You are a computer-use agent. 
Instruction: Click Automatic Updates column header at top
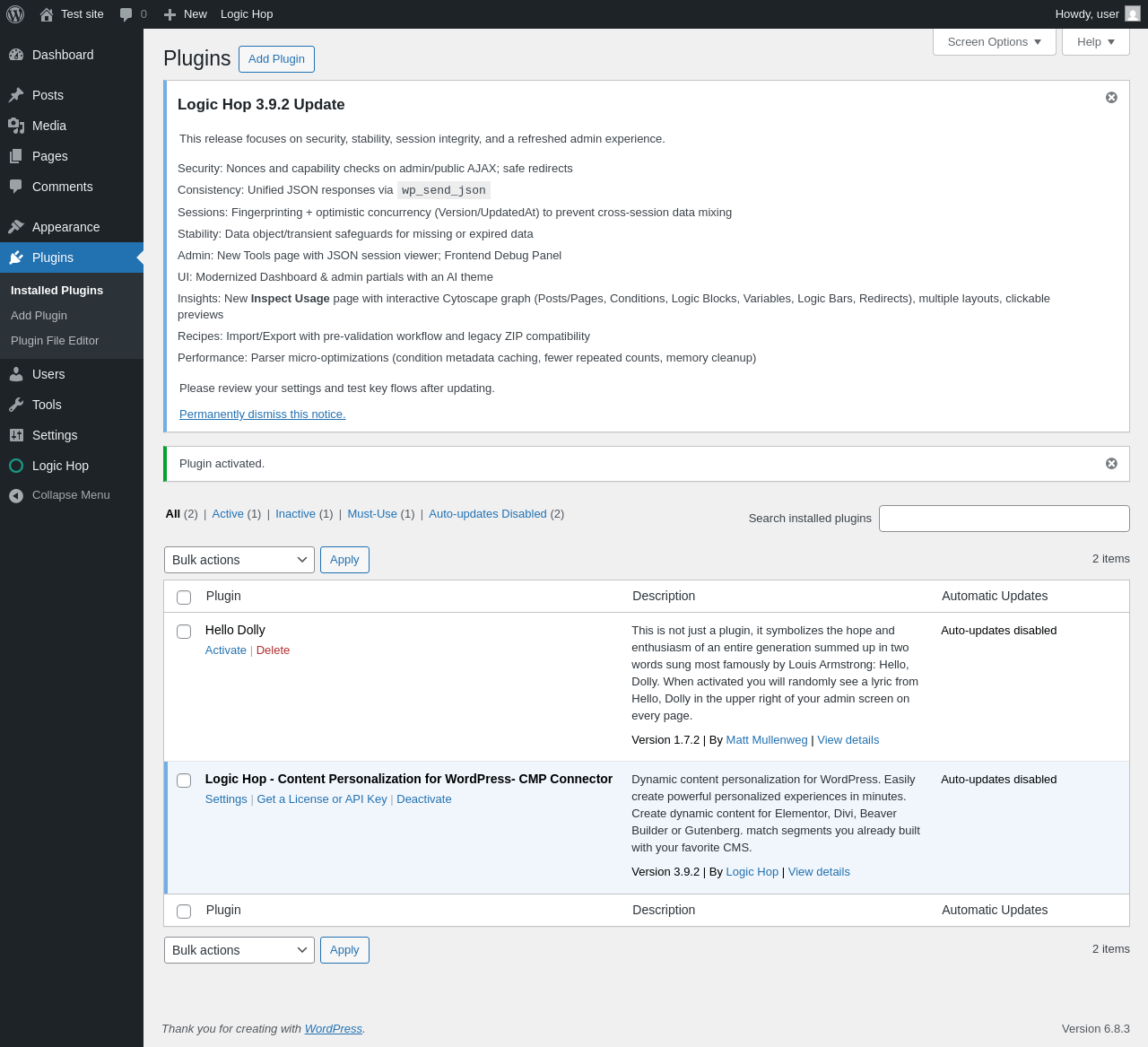(x=995, y=597)
